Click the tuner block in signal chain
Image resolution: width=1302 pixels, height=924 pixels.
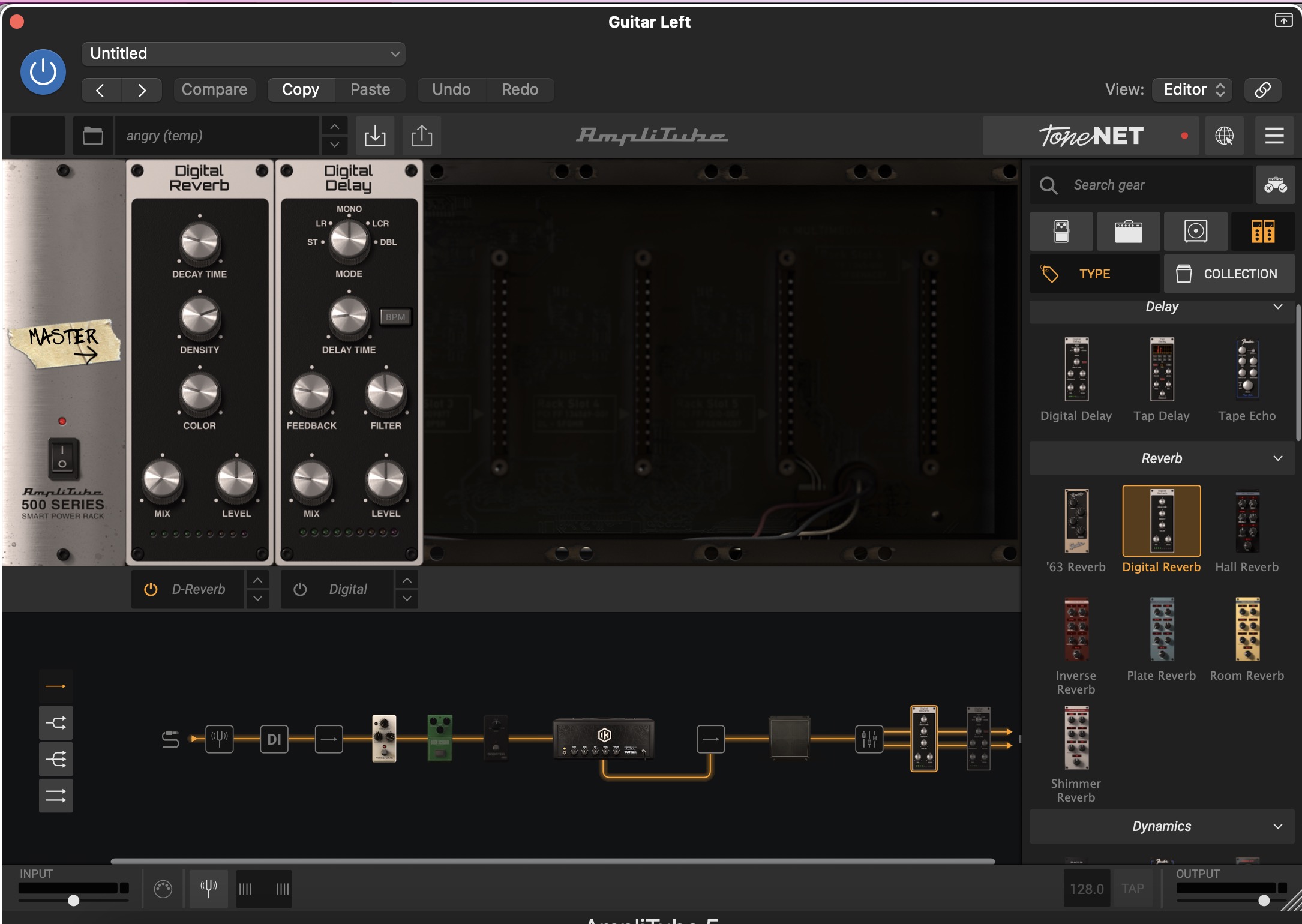click(x=219, y=739)
